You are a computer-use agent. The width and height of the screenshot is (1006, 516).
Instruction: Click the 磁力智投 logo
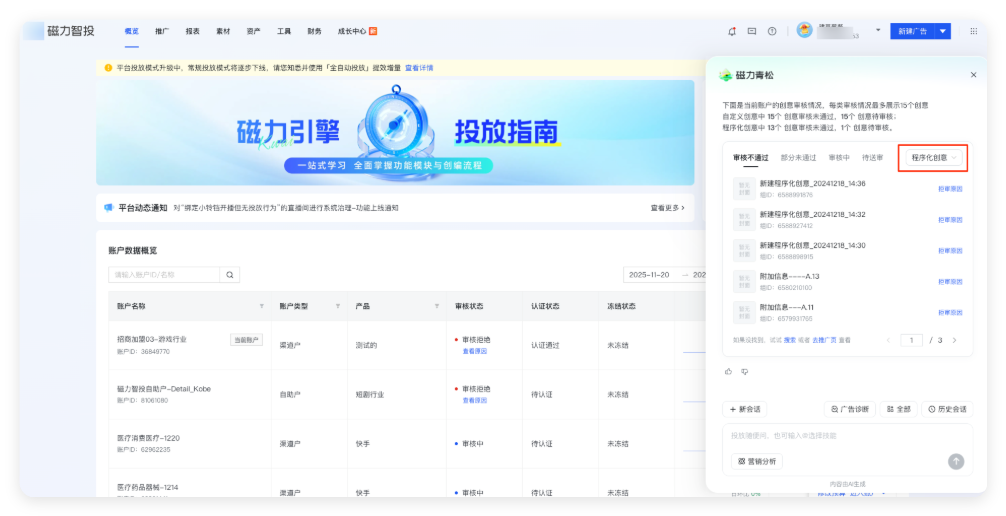(60, 31)
